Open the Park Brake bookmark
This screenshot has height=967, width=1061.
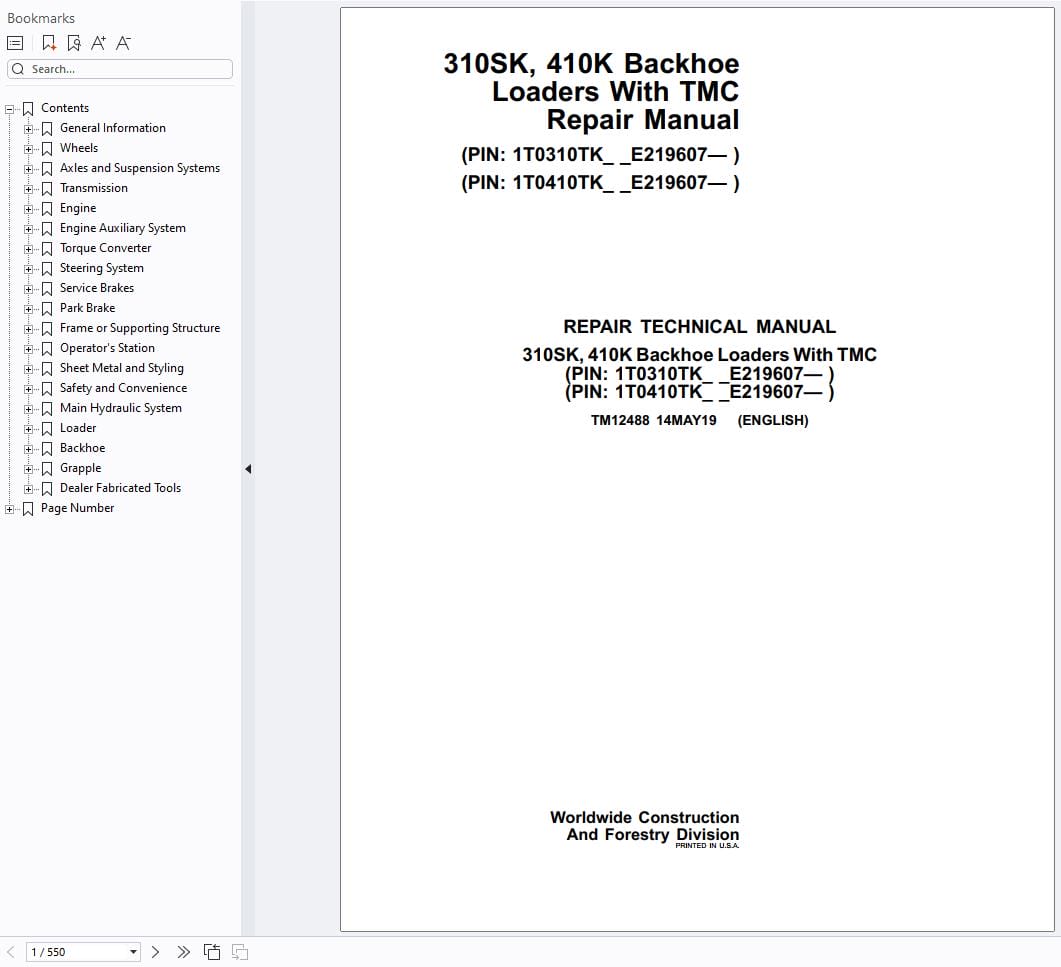(87, 308)
